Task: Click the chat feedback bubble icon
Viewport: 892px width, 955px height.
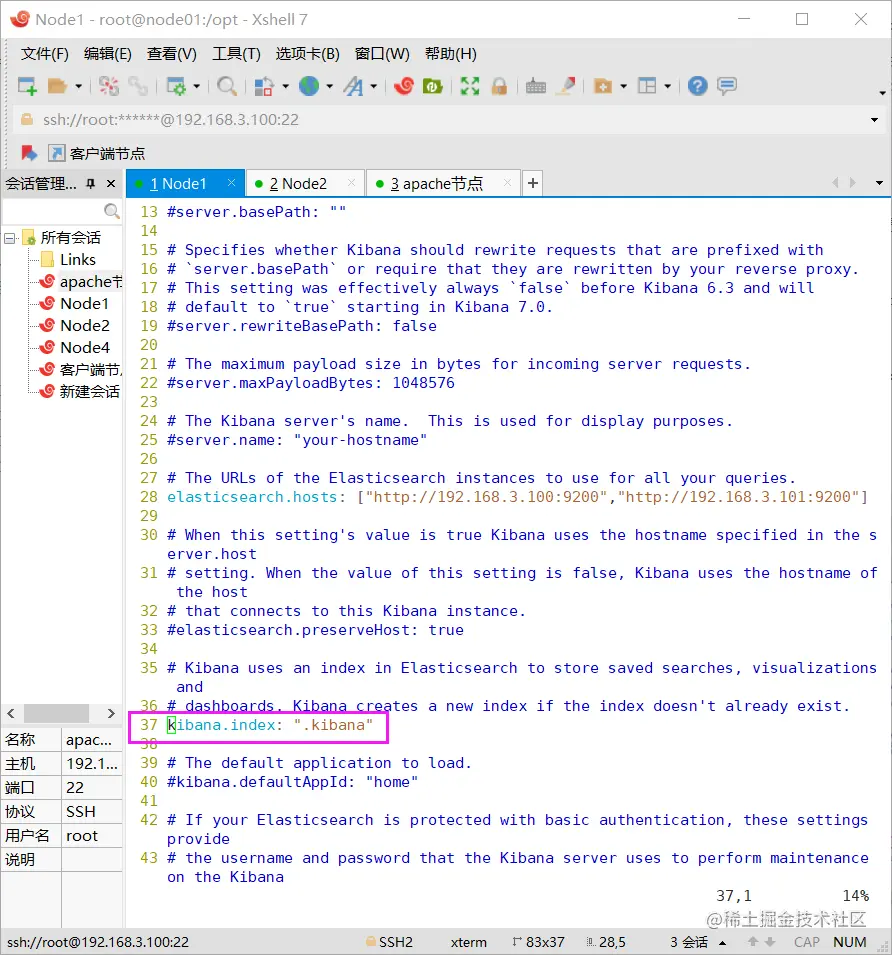Action: [727, 86]
